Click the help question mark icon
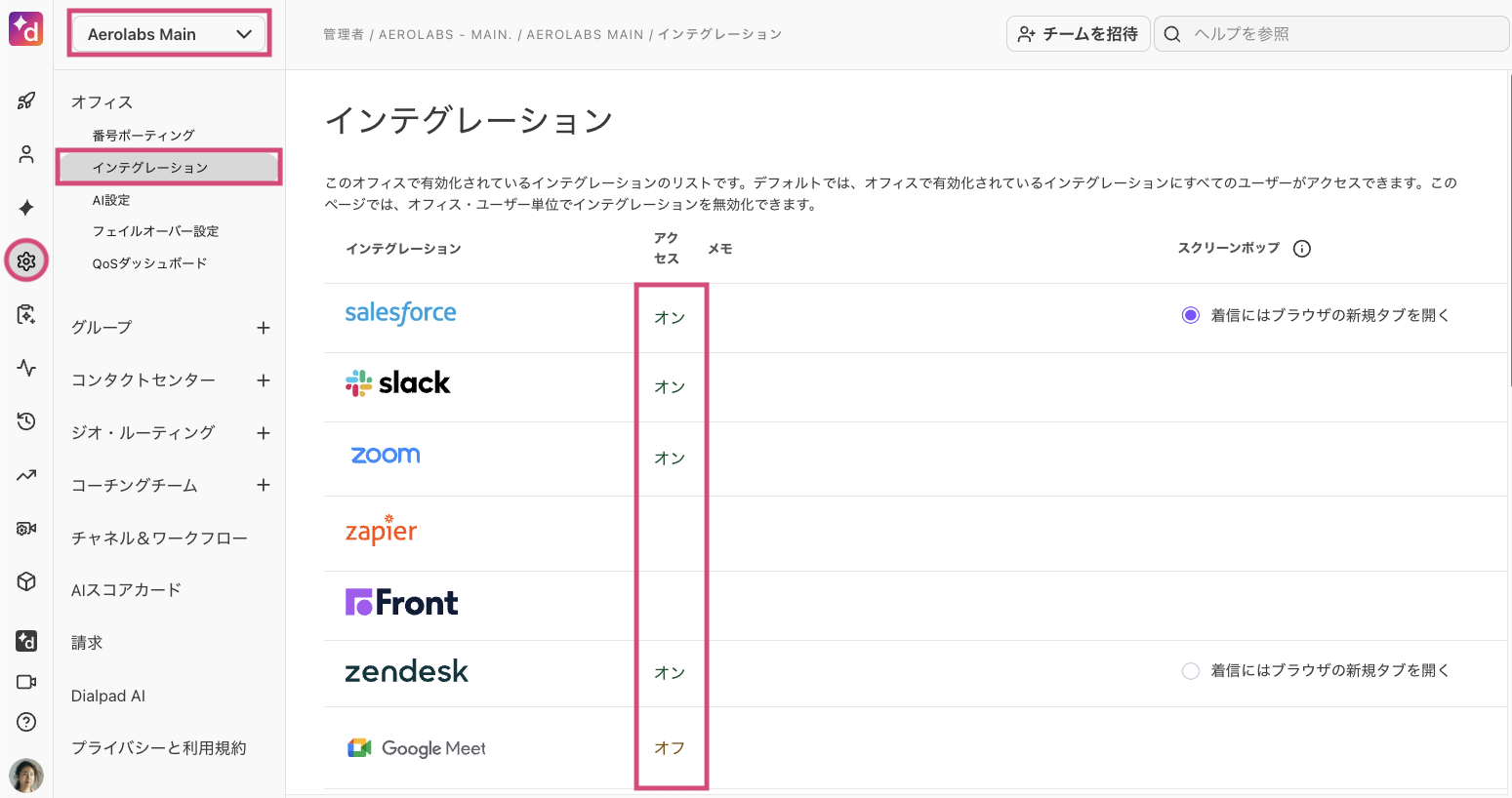Image resolution: width=1512 pixels, height=798 pixels. coord(25,721)
